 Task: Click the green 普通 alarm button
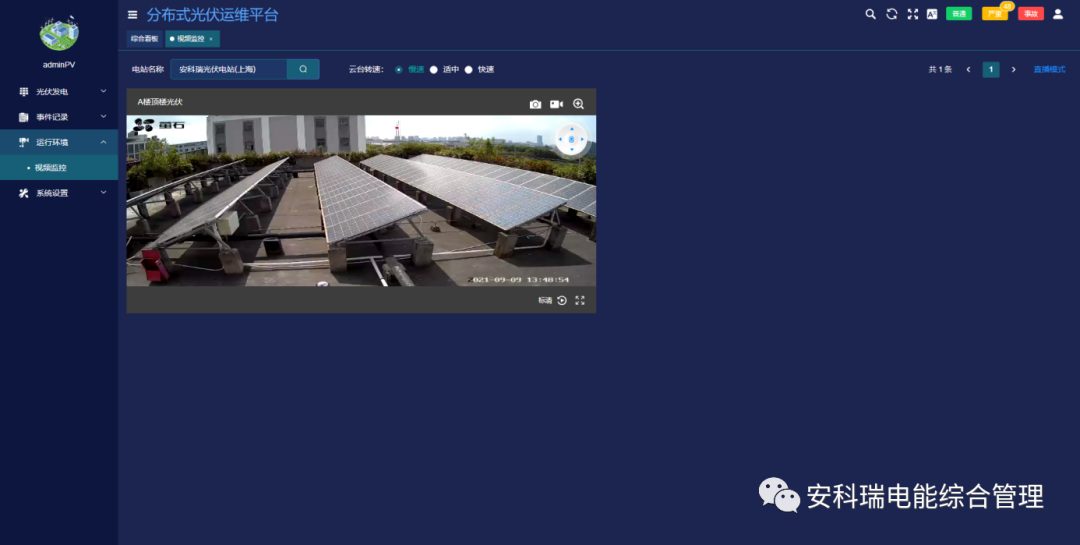[959, 14]
